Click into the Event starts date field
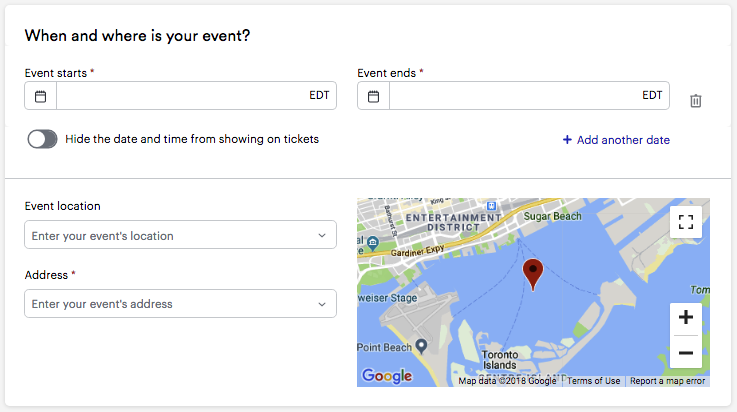Image resolution: width=737 pixels, height=412 pixels. point(180,96)
